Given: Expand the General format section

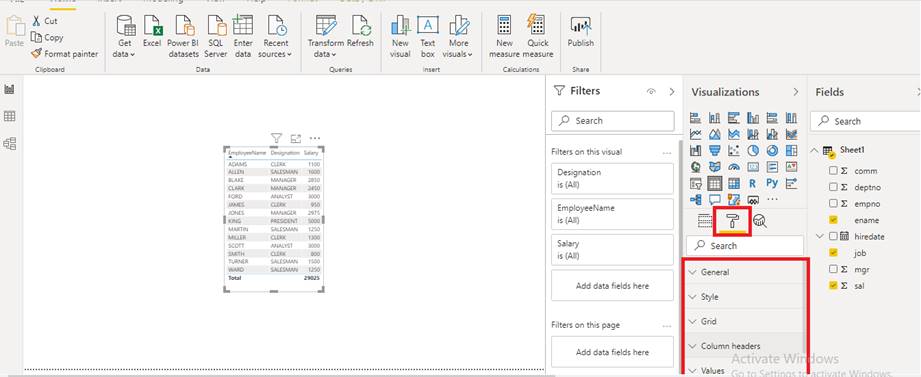Looking at the screenshot, I should (x=745, y=272).
